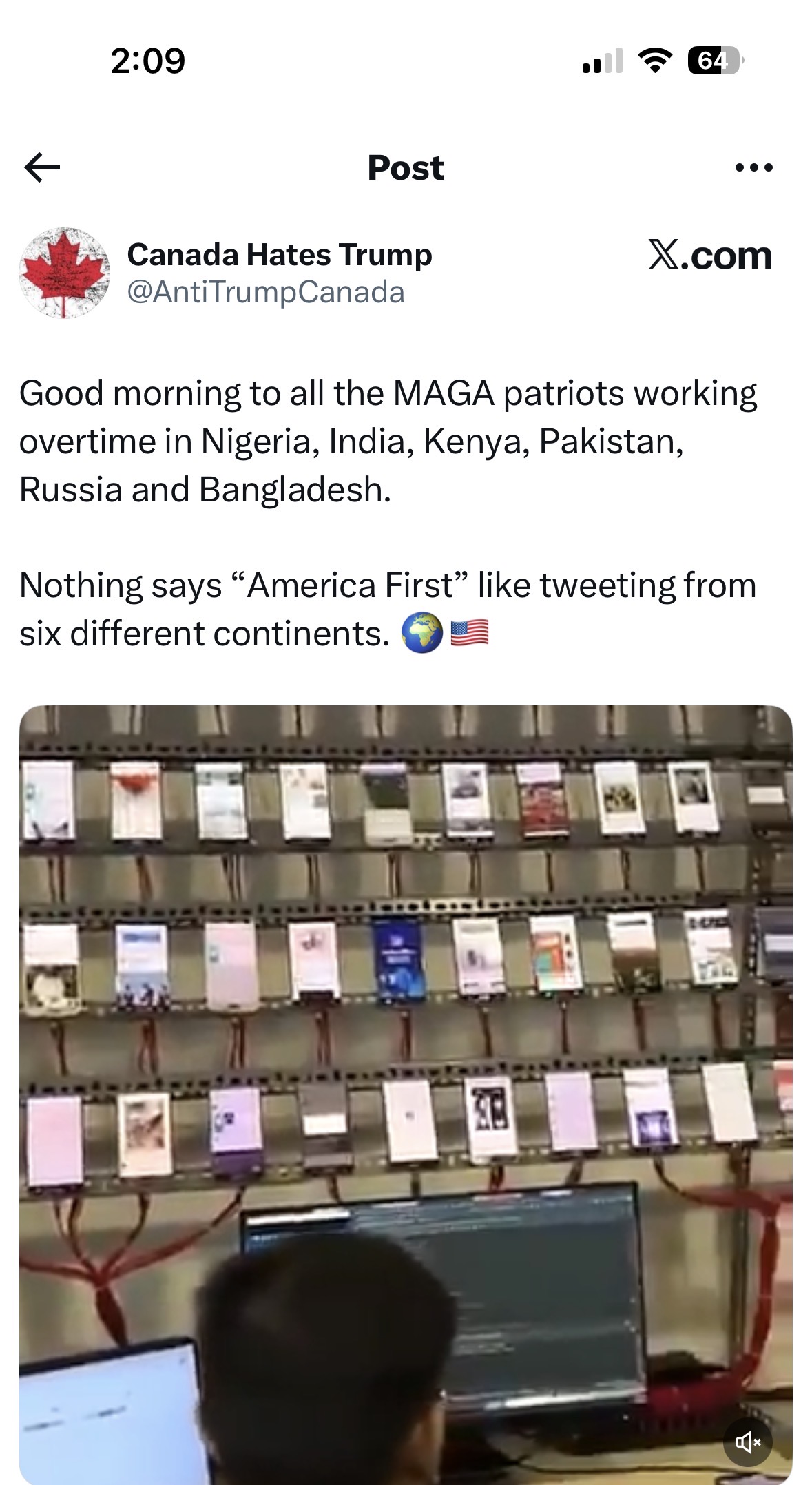
Task: Tap the back arrow icon
Action: pyautogui.click(x=42, y=167)
